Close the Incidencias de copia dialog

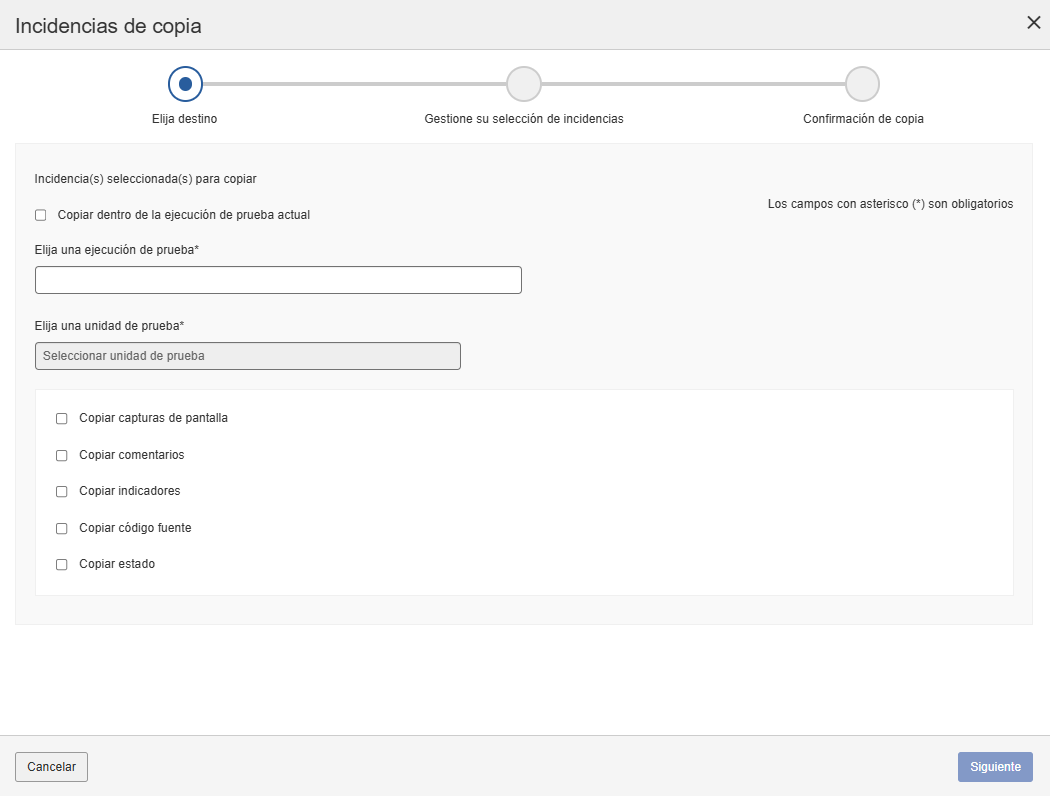(1033, 23)
